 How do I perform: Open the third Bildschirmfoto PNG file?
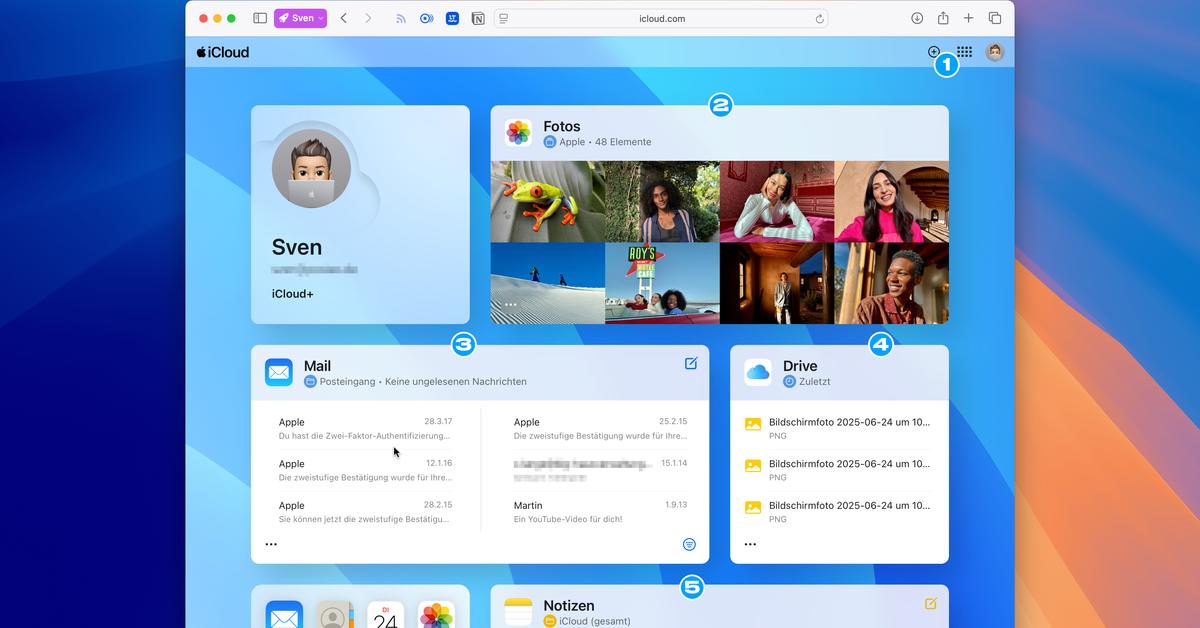tap(839, 512)
